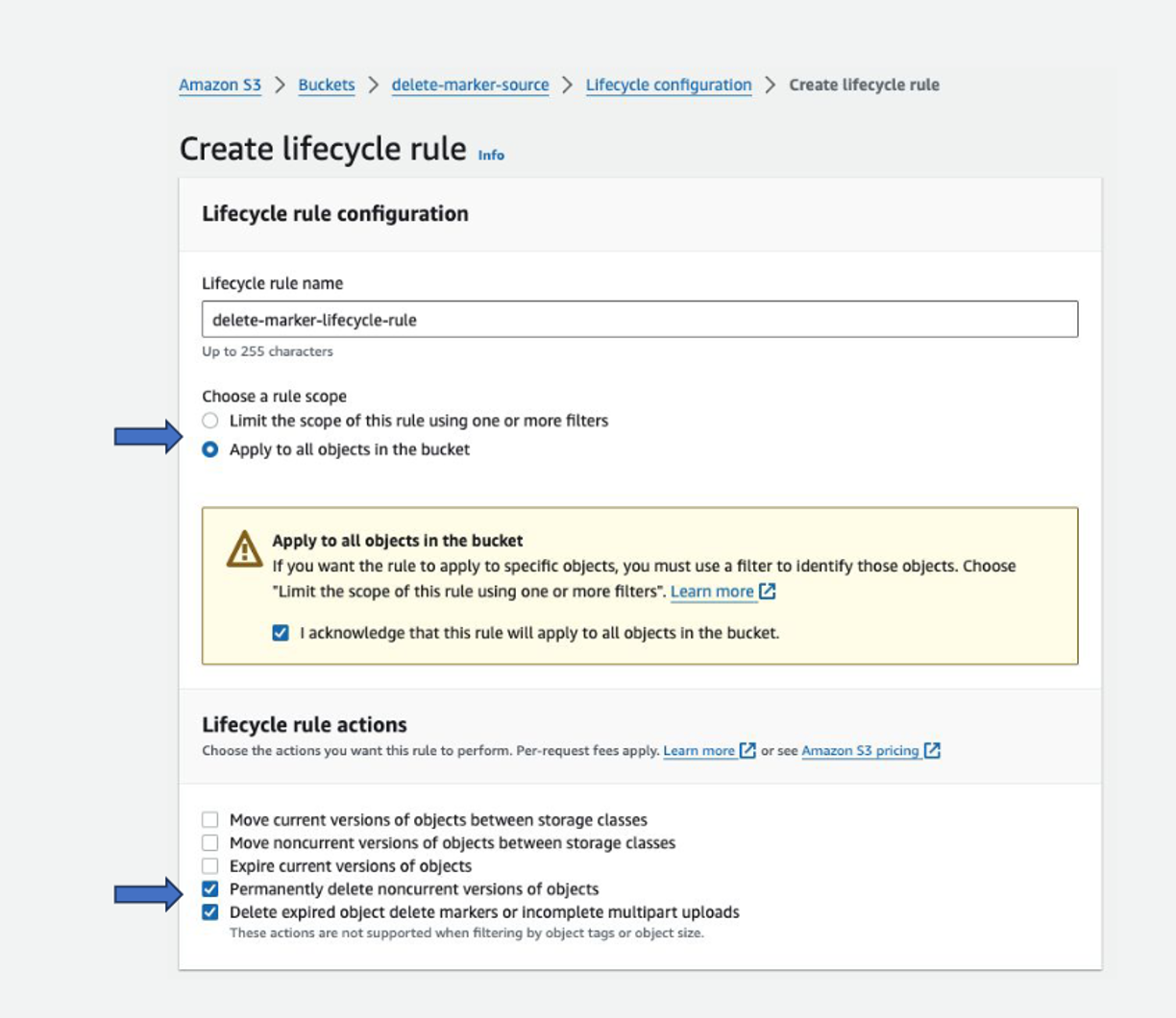Viewport: 1176px width, 1018px height.
Task: Select "Apply to all objects in the bucket"
Action: pos(209,448)
